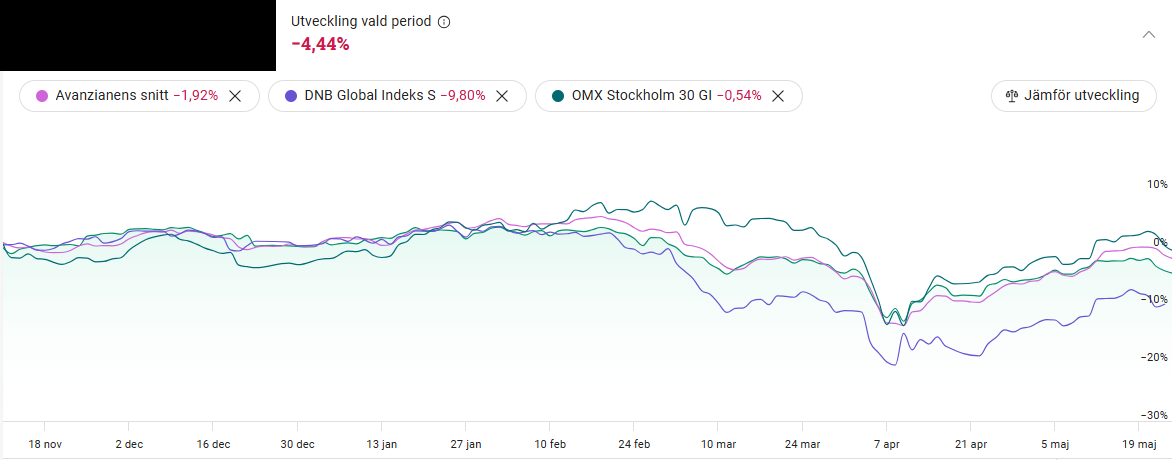Viewport: 1172px width, 460px height.
Task: Click the -4,44% period development value
Action: pos(320,44)
